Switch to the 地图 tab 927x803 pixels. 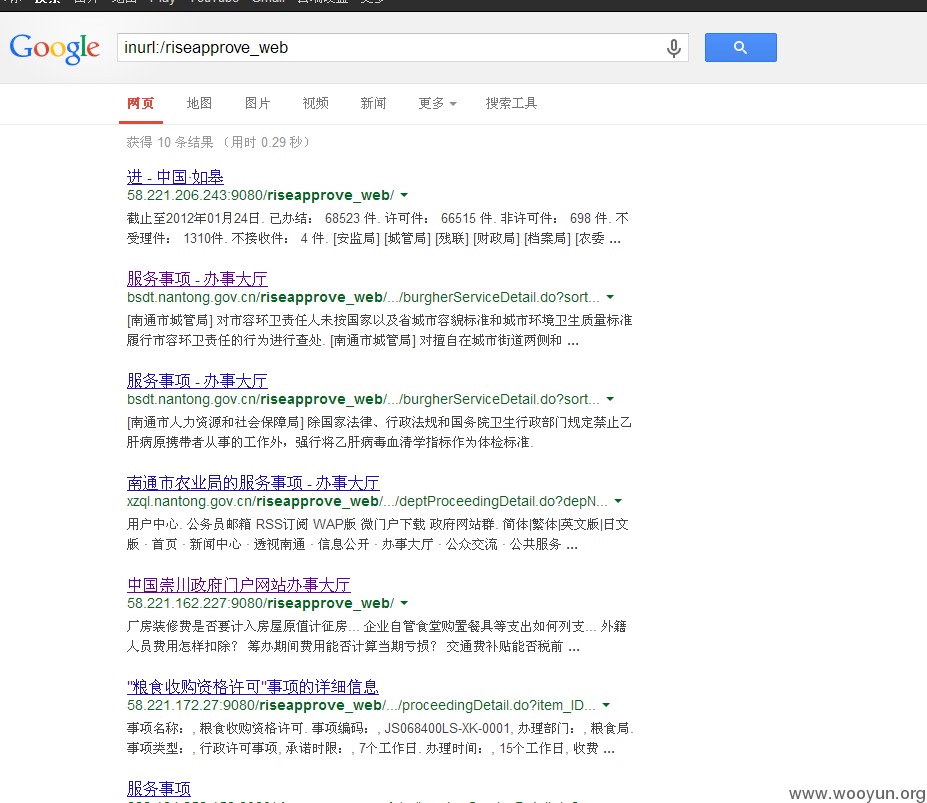(199, 103)
